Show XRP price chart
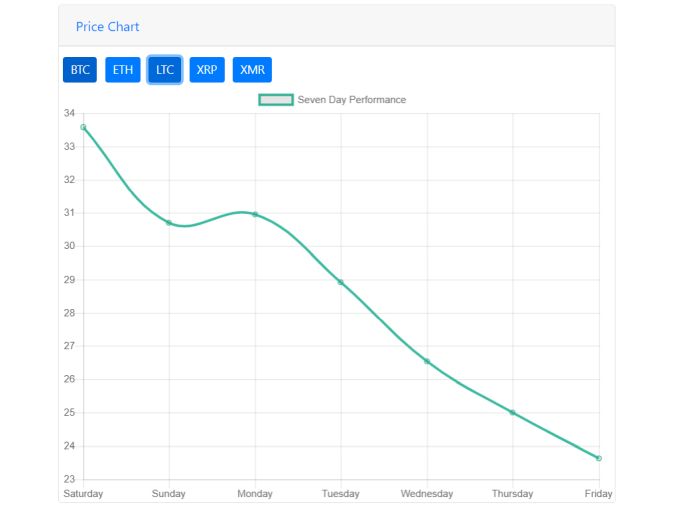The height and width of the screenshot is (511, 680). point(207,69)
